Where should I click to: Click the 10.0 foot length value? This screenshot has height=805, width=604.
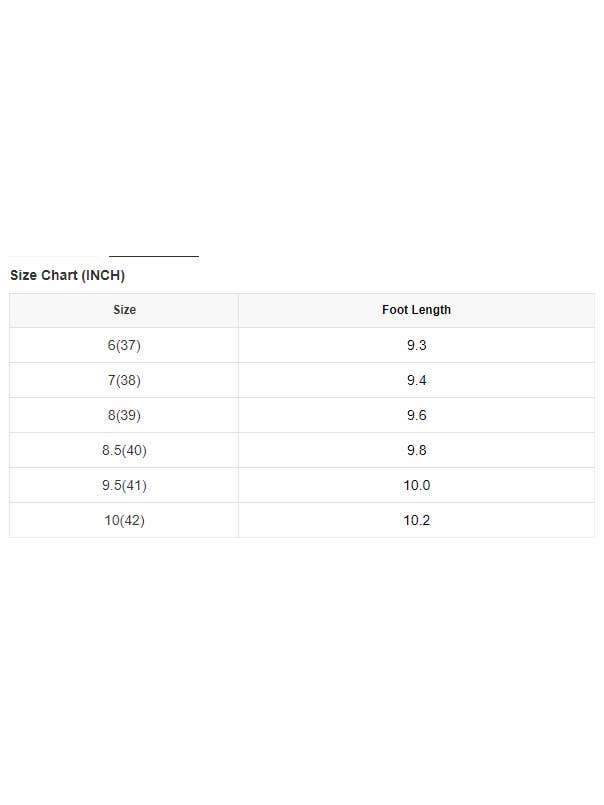pyautogui.click(x=416, y=485)
